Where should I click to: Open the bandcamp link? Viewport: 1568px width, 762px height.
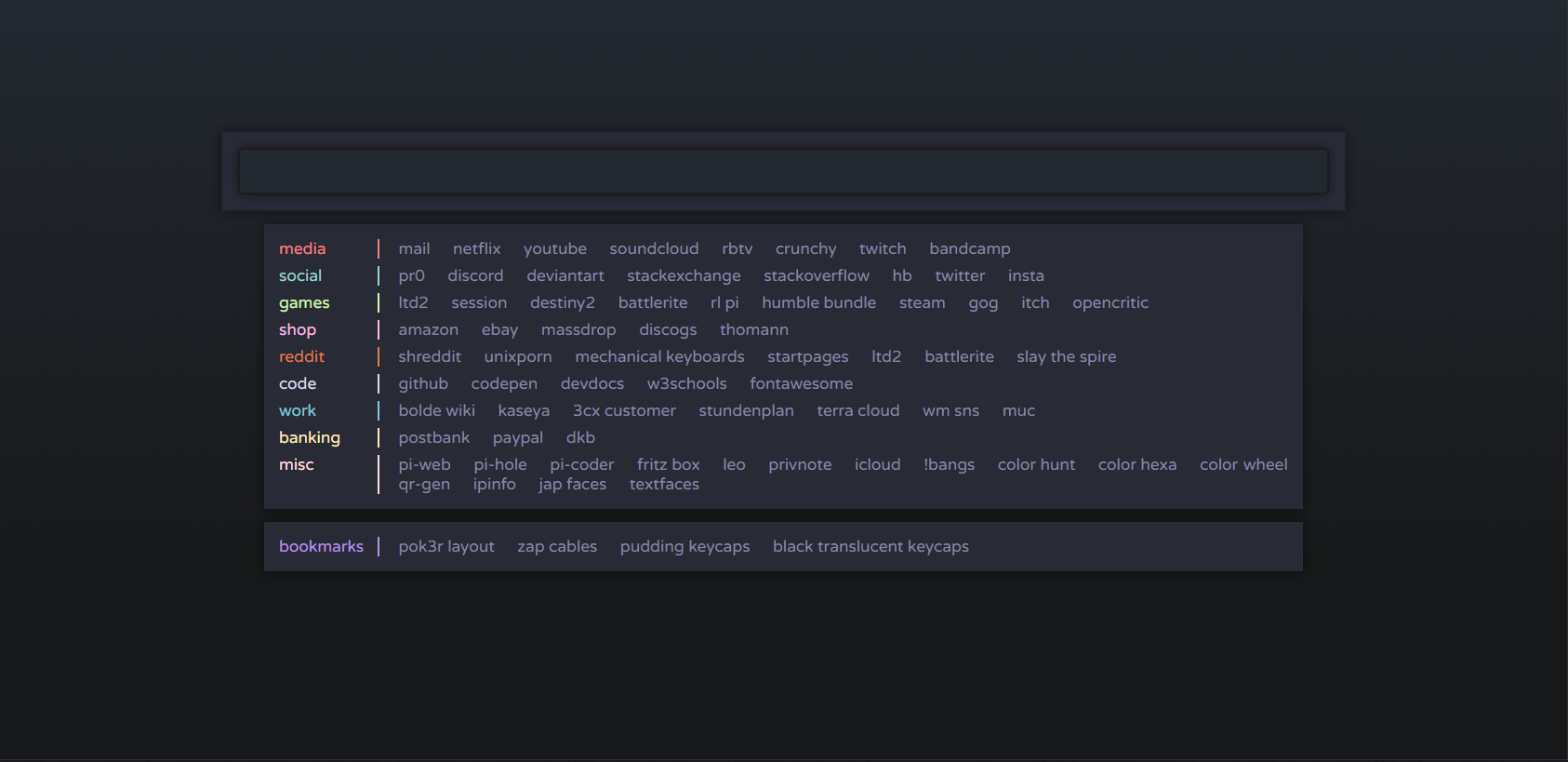pos(969,248)
